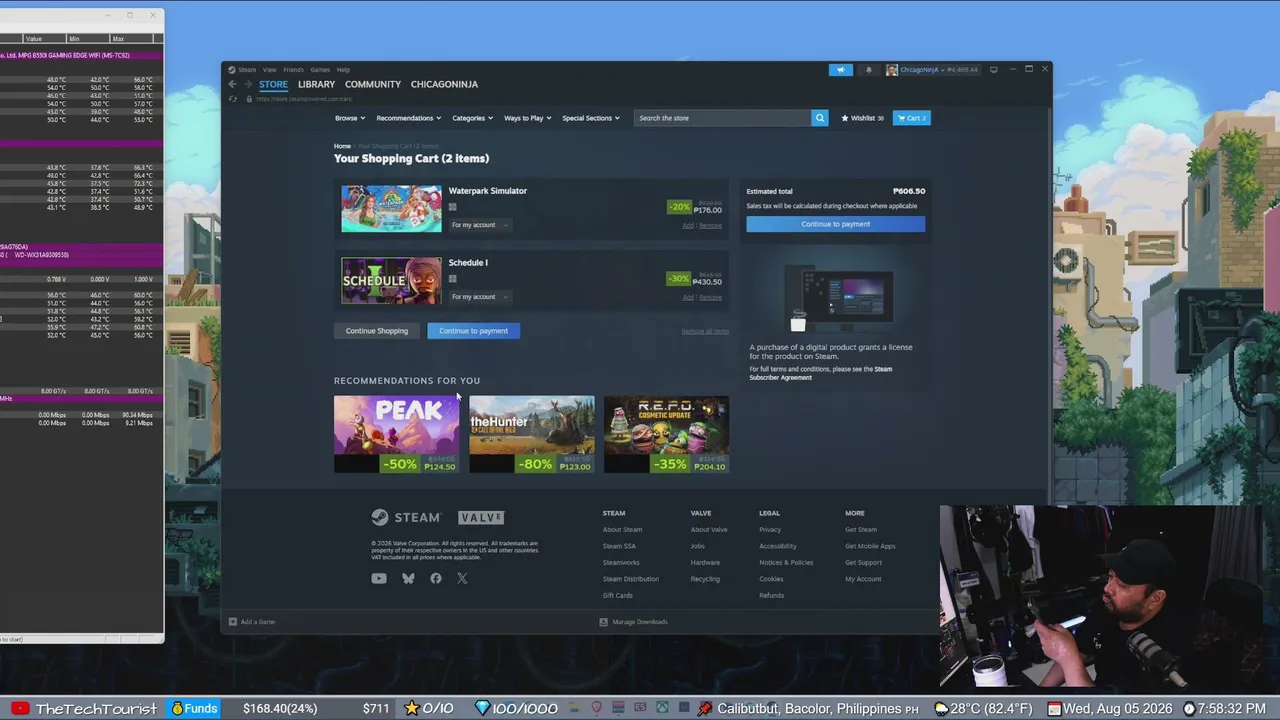Click the calendar icon in stream bar
Screen dimensions: 1280x720
(x=1054, y=709)
